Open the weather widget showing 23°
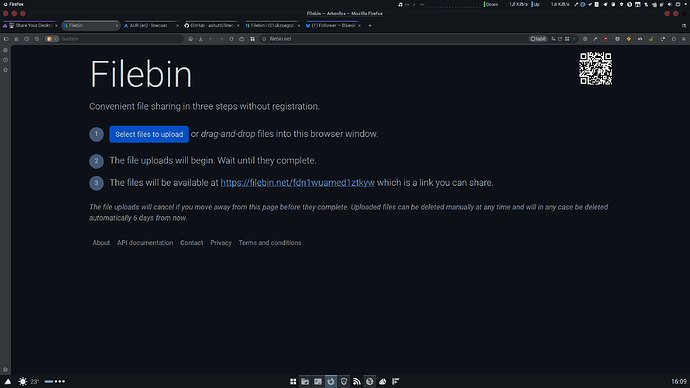The image size is (690, 388). (x=29, y=381)
